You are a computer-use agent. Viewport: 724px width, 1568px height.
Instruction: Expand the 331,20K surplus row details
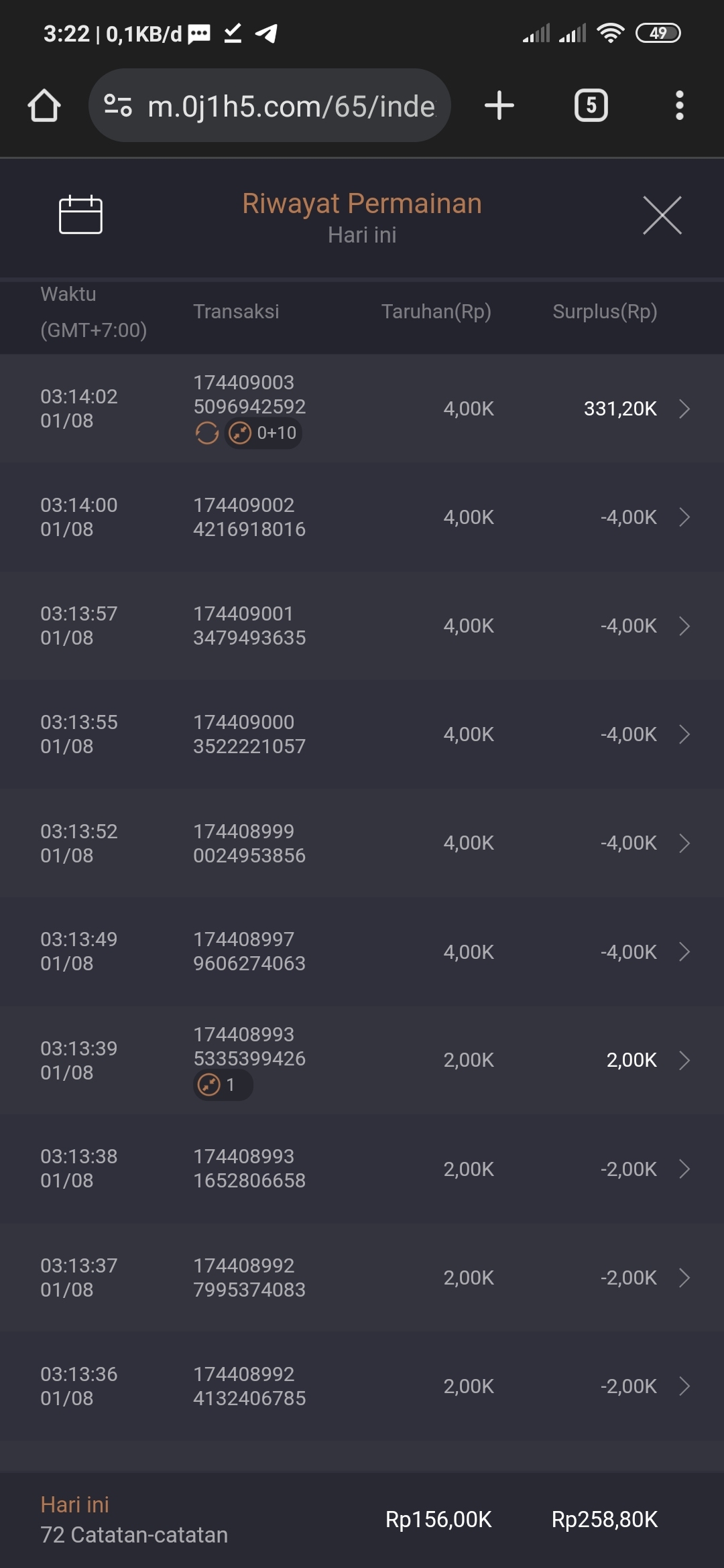point(684,409)
